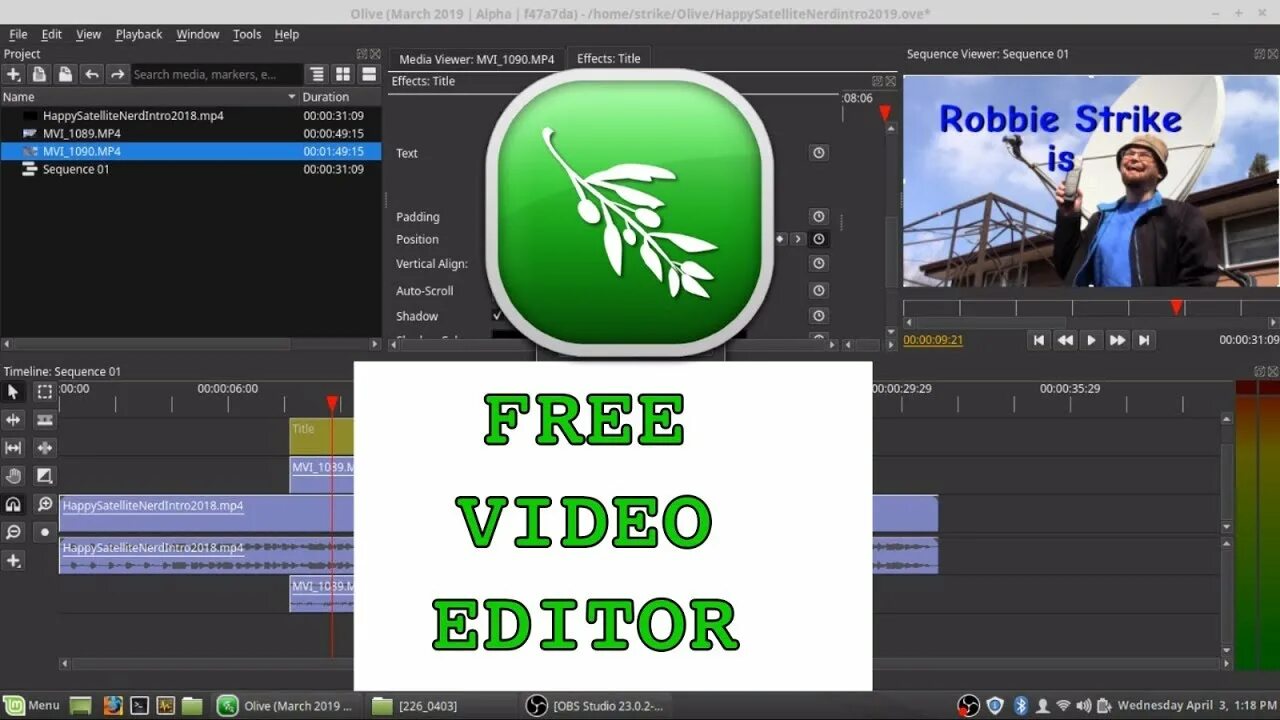This screenshot has height=720, width=1280.
Task: Play the sequence in the Sequence Viewer
Action: [x=1091, y=340]
